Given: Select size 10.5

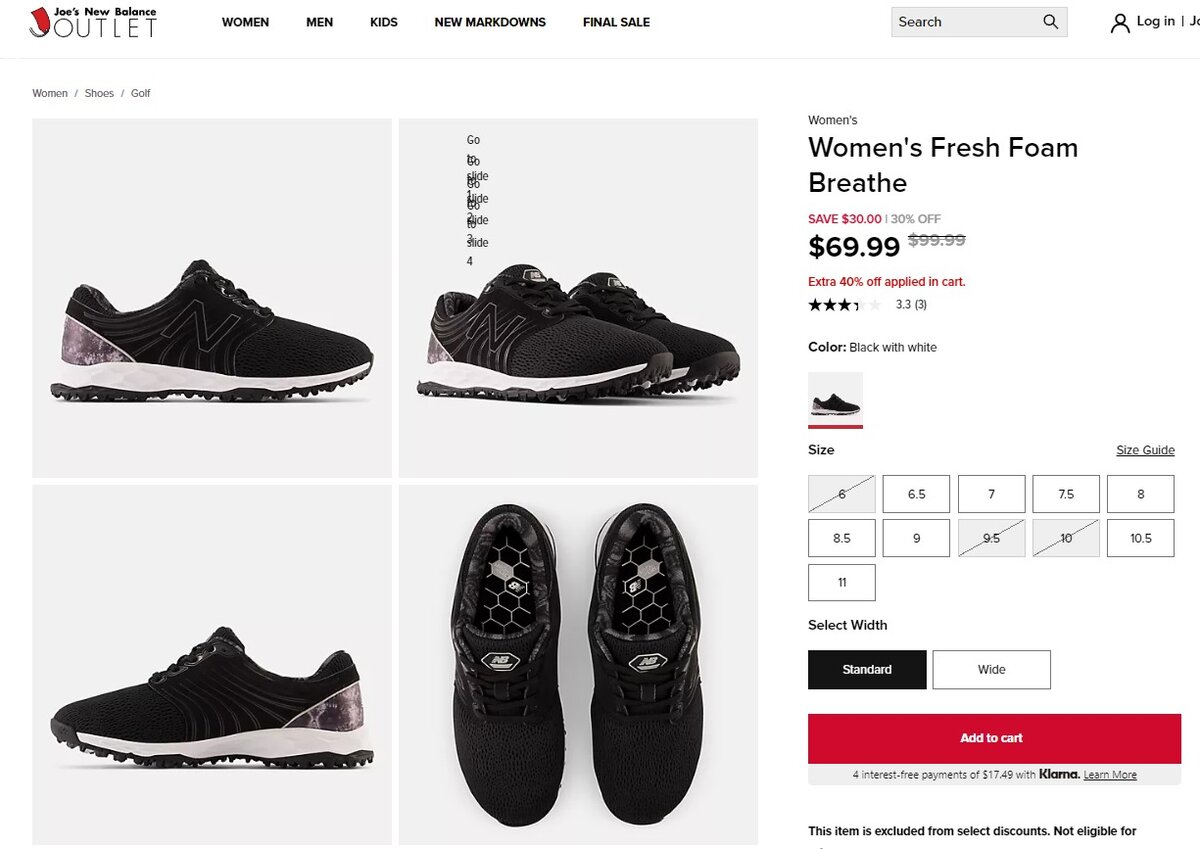Looking at the screenshot, I should click(1141, 538).
